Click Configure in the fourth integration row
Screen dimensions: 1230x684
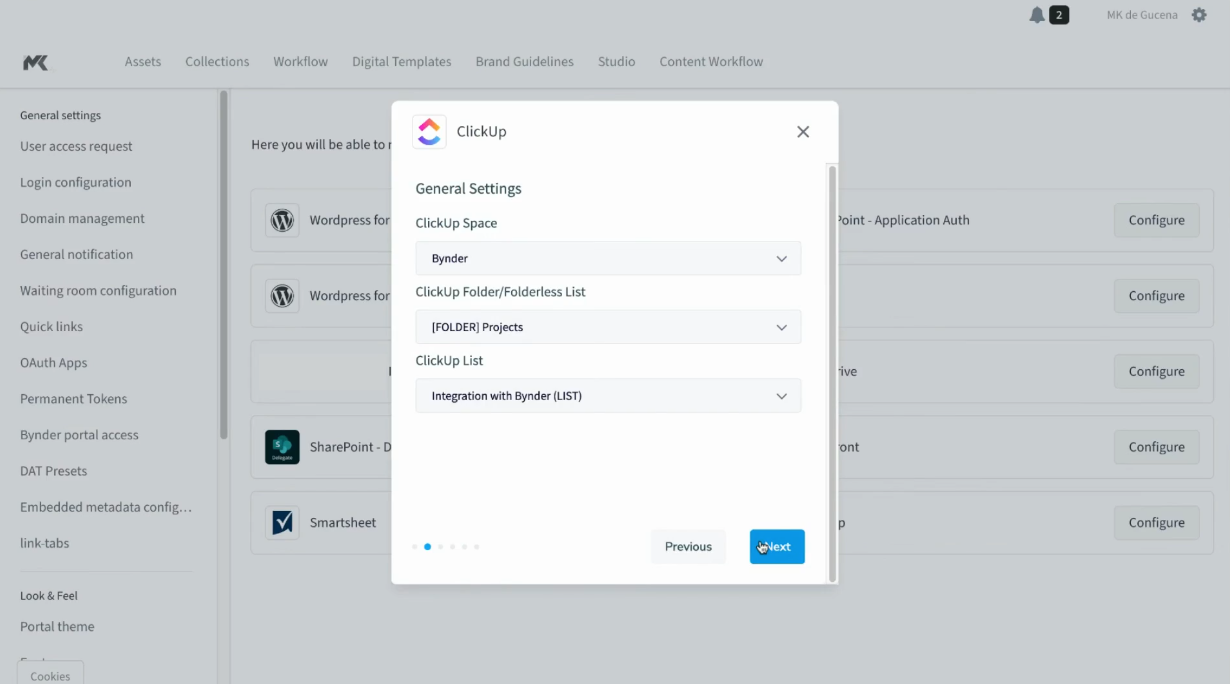(x=1156, y=447)
